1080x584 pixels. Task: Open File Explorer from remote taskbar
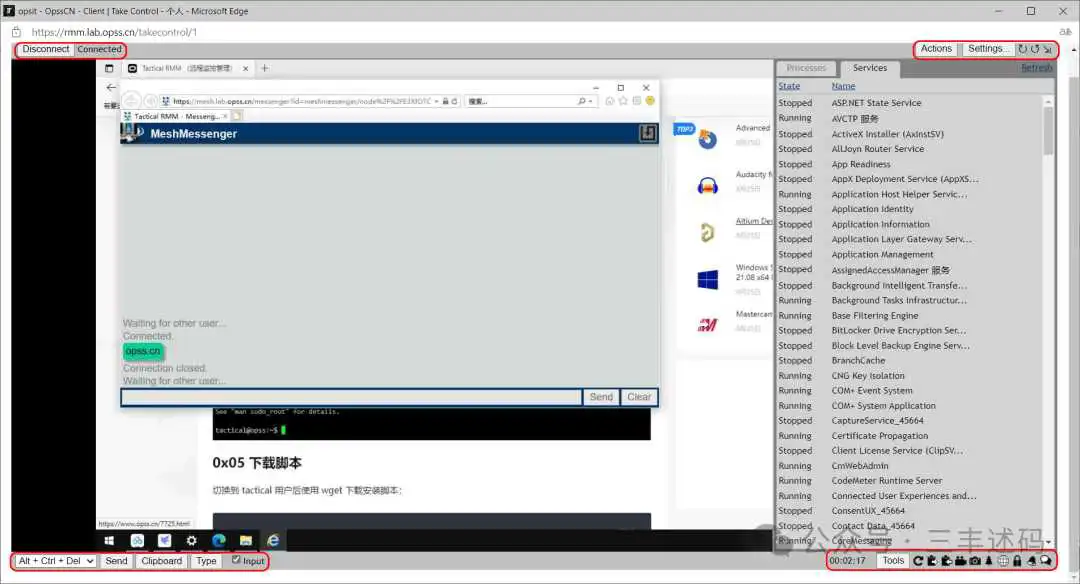pos(246,541)
